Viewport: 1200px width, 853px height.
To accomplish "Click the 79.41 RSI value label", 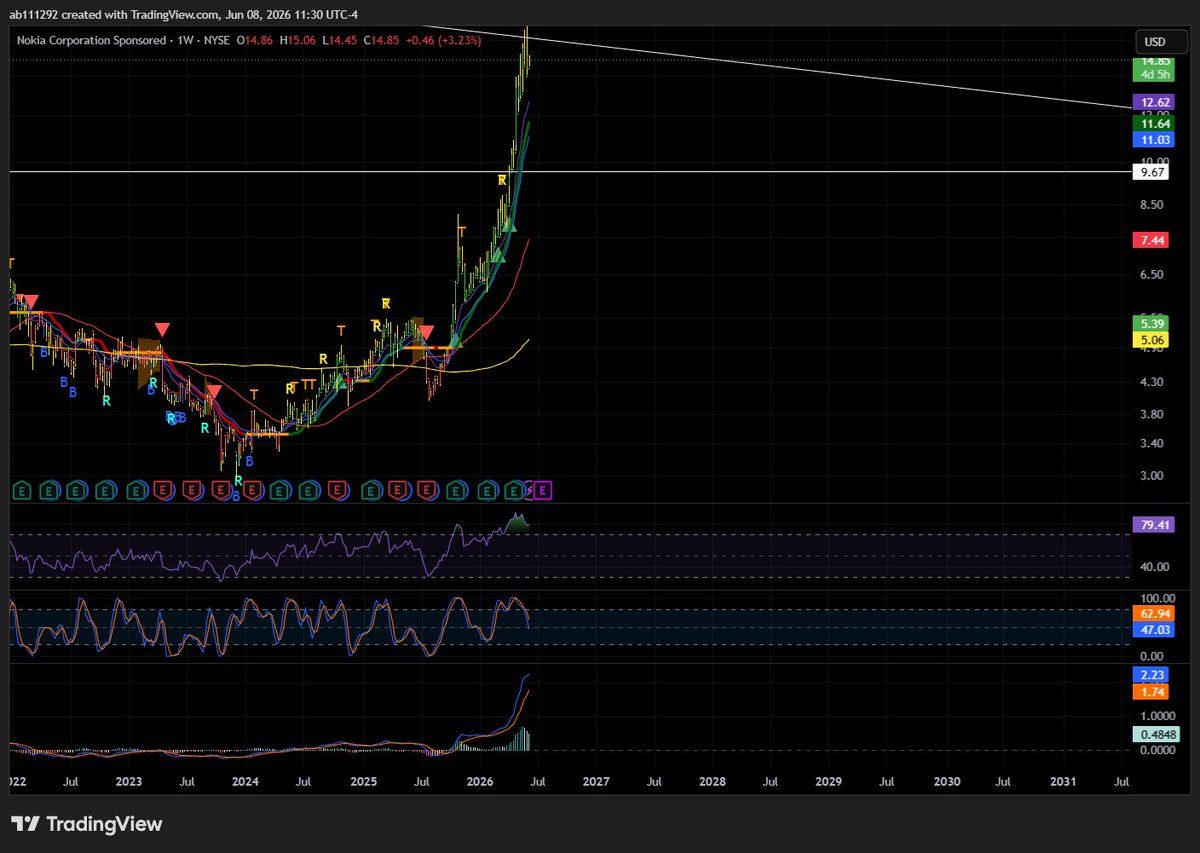I will click(1153, 525).
